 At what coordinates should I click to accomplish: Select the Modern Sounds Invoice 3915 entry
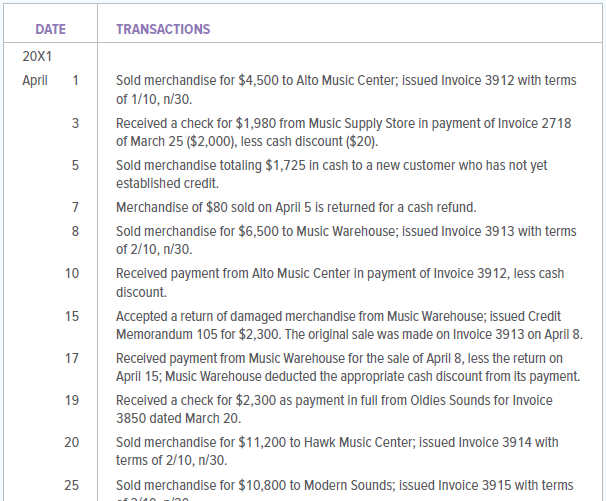(x=346, y=486)
